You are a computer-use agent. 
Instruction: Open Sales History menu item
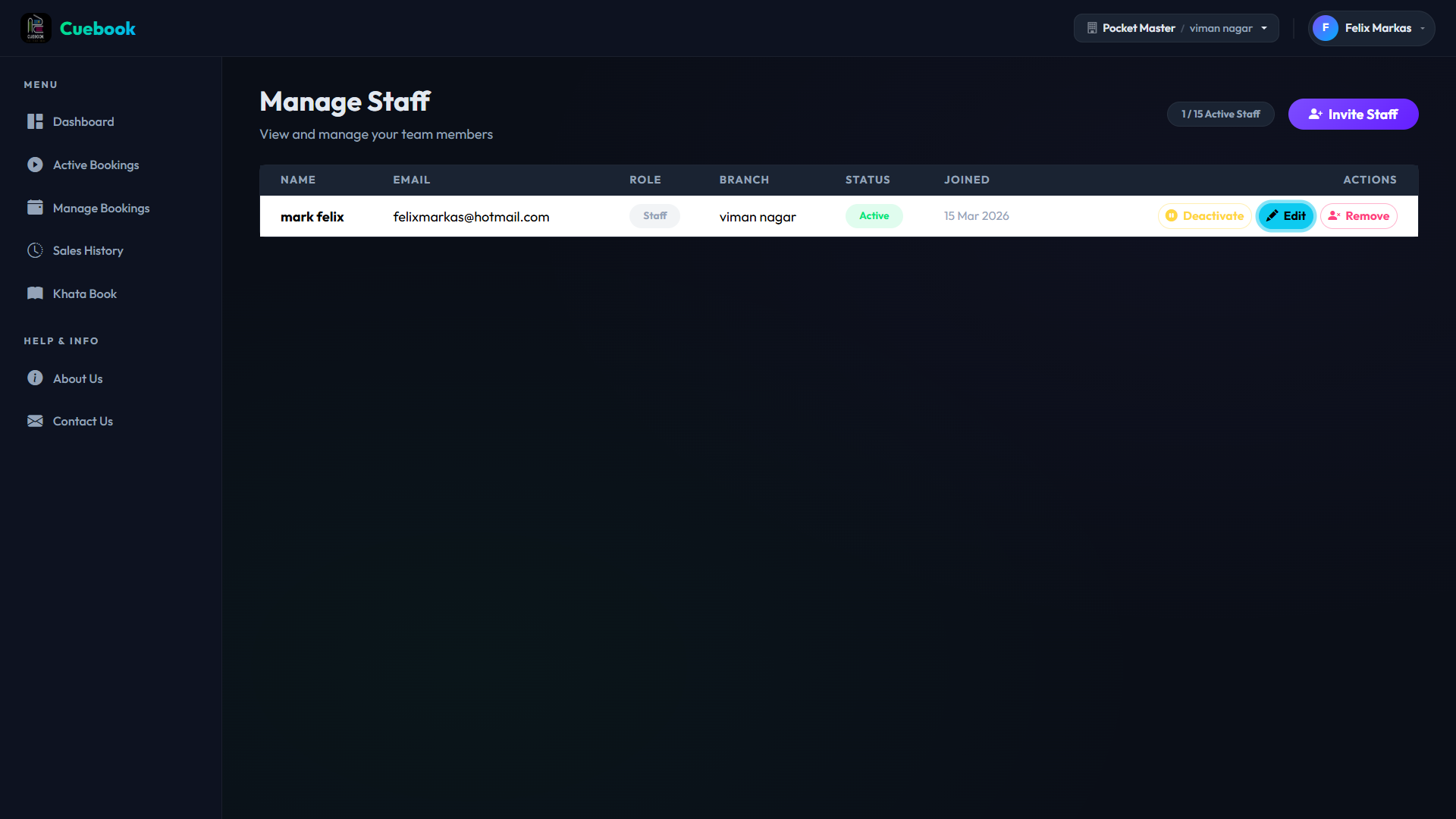coord(88,251)
